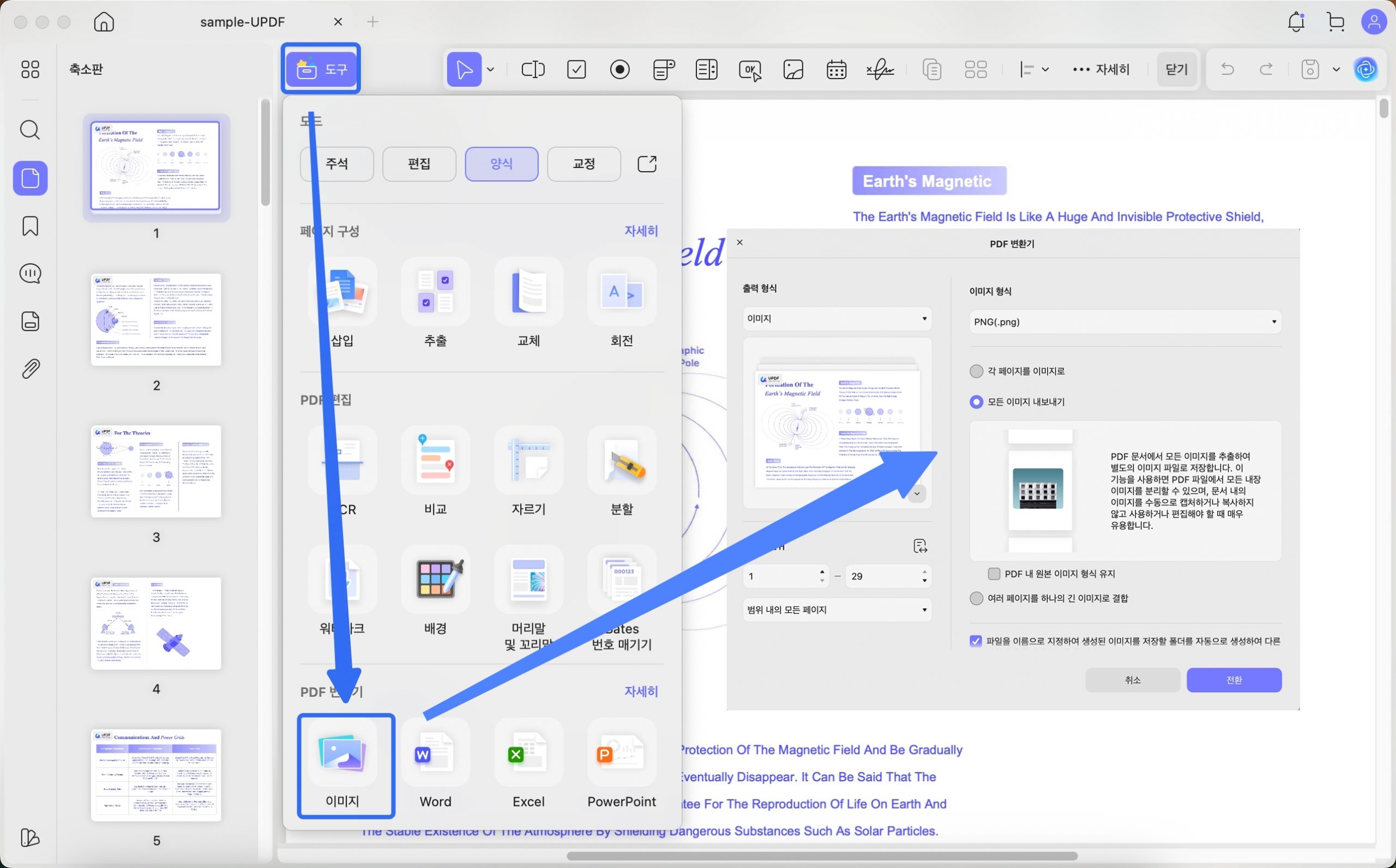1396x868 pixels.
Task: Select page 3 thumbnail
Action: (156, 471)
